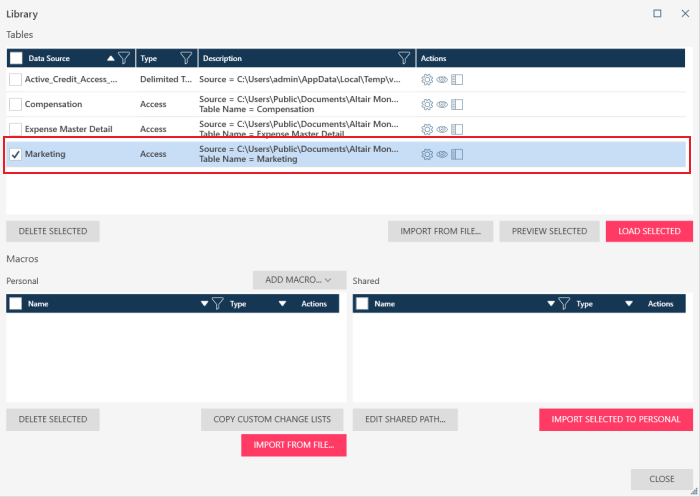Open settings gear for Active_Credit_Access row
The width and height of the screenshot is (700, 497).
(427, 79)
